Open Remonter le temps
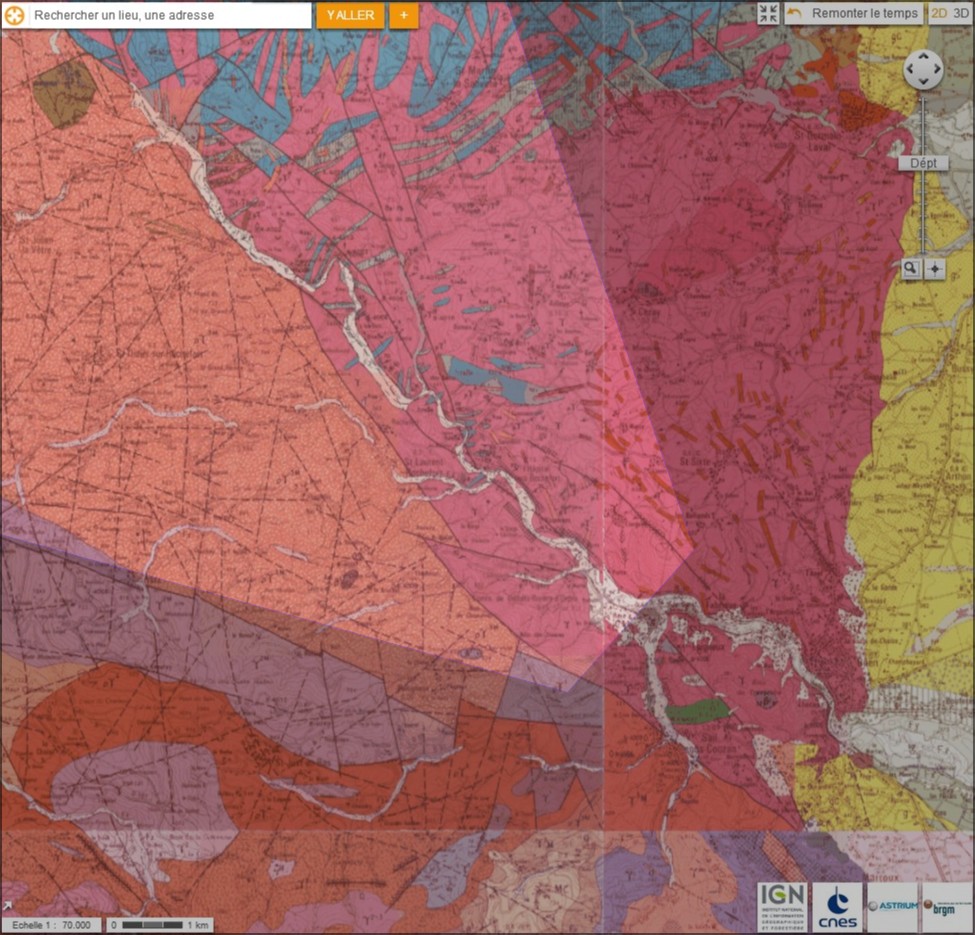The width and height of the screenshot is (975, 935). (853, 14)
